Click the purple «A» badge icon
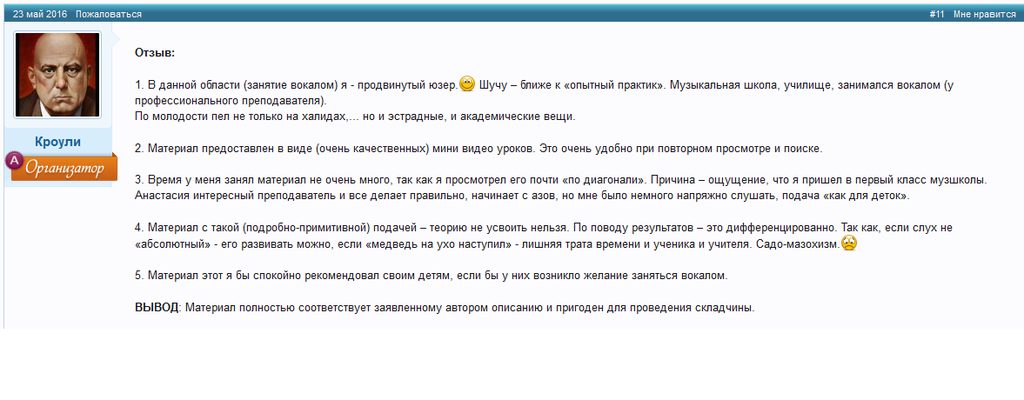This screenshot has height=400, width=1024. coord(14,160)
